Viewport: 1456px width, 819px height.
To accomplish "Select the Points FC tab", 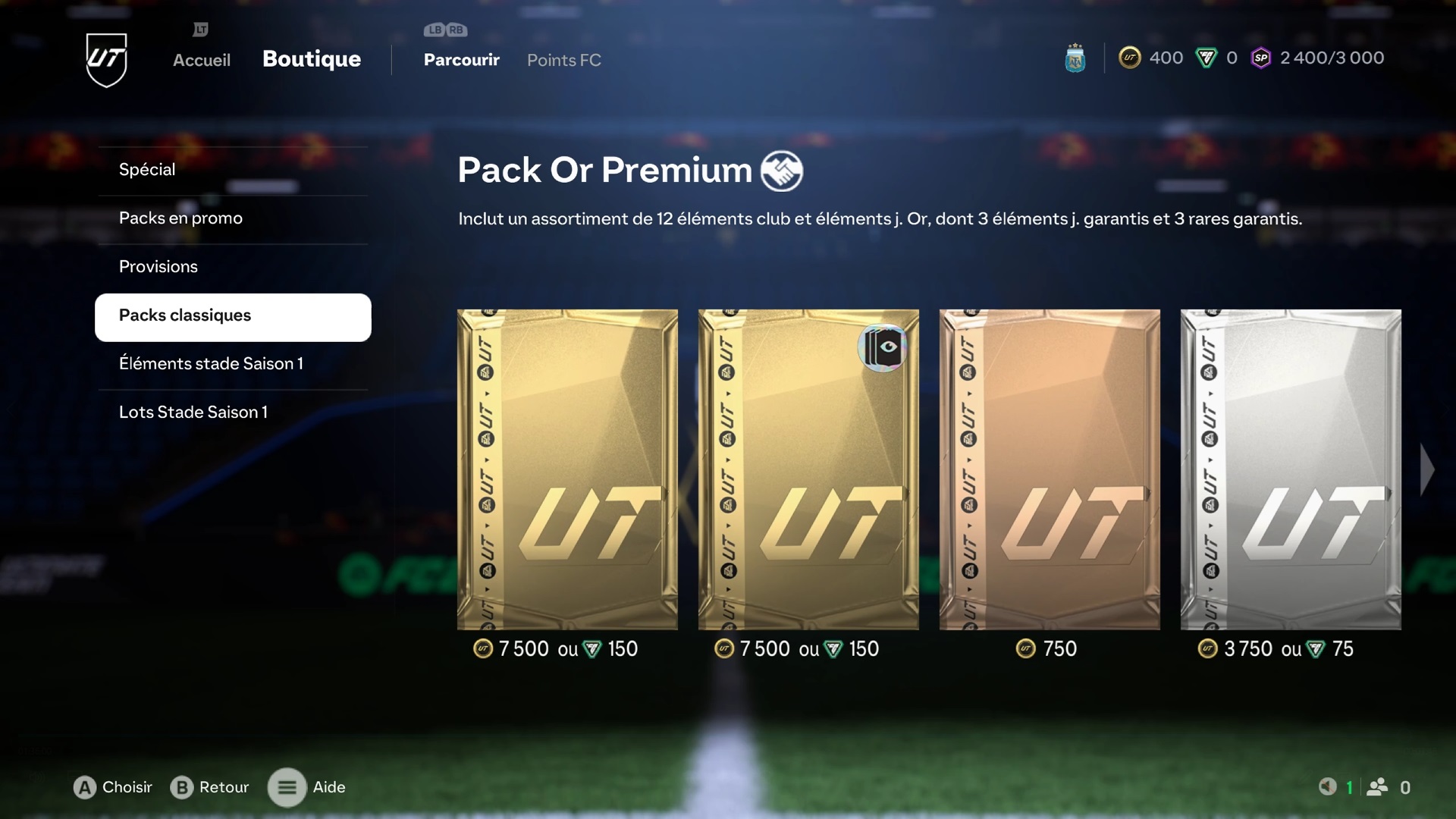I will (x=564, y=60).
